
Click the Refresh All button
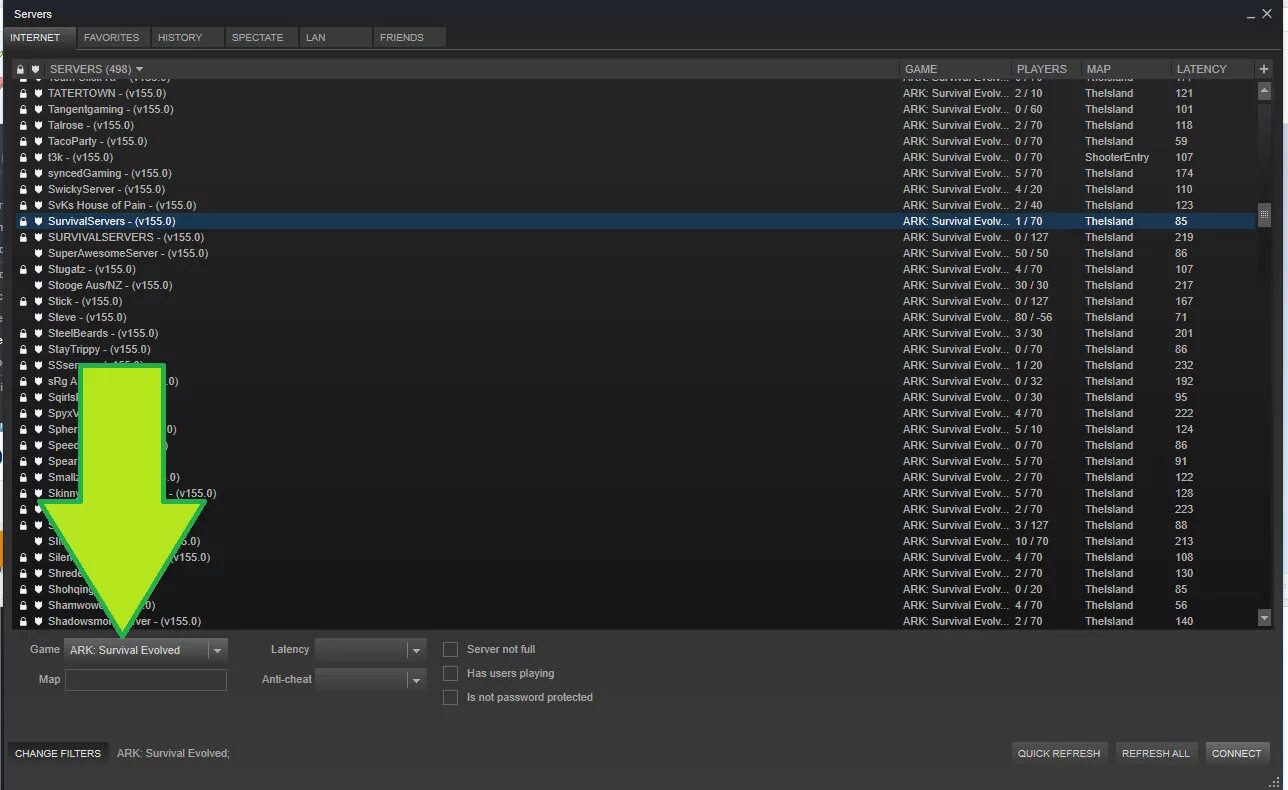(1156, 753)
